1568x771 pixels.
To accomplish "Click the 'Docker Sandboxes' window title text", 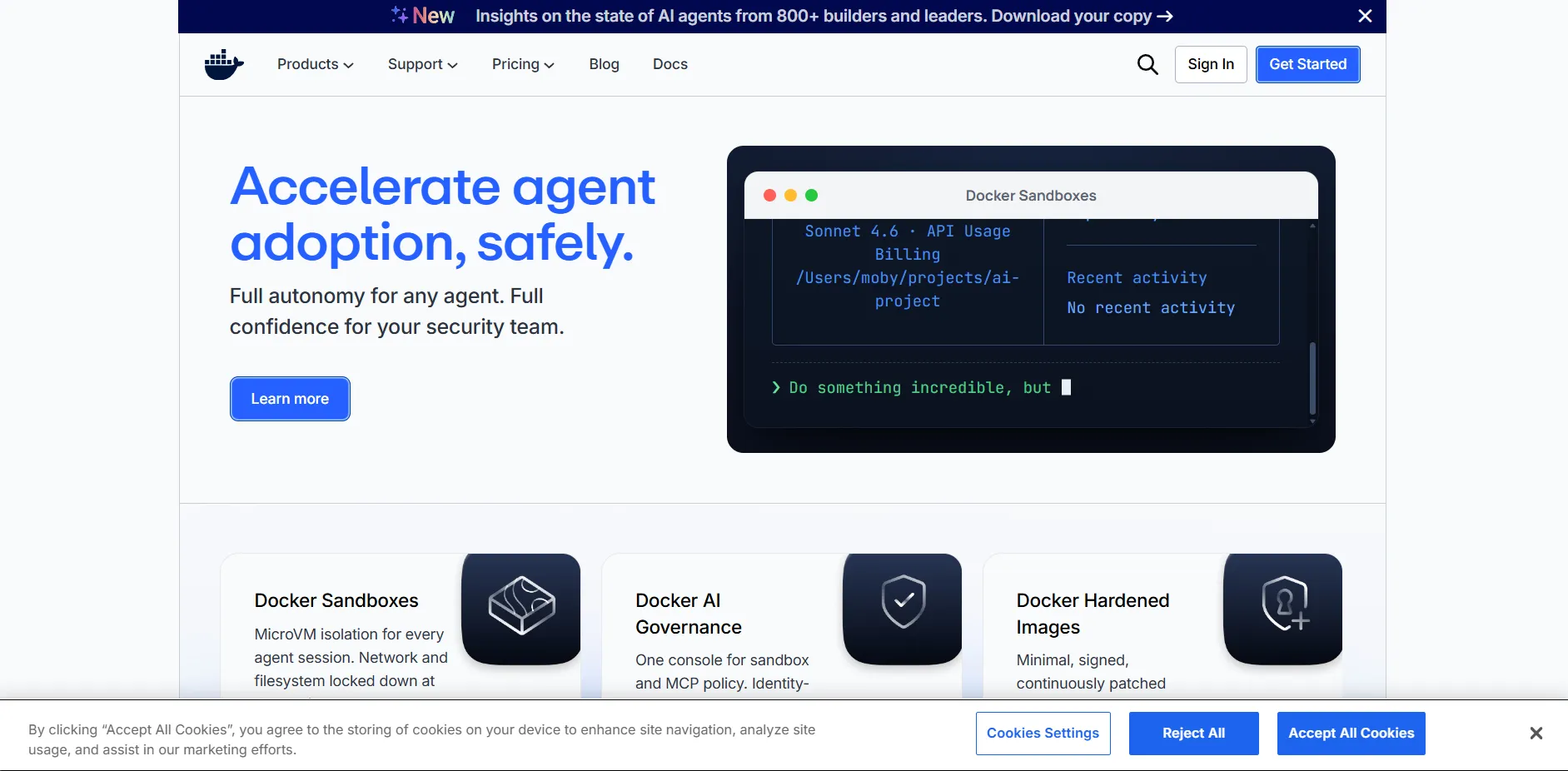I will [x=1031, y=196].
